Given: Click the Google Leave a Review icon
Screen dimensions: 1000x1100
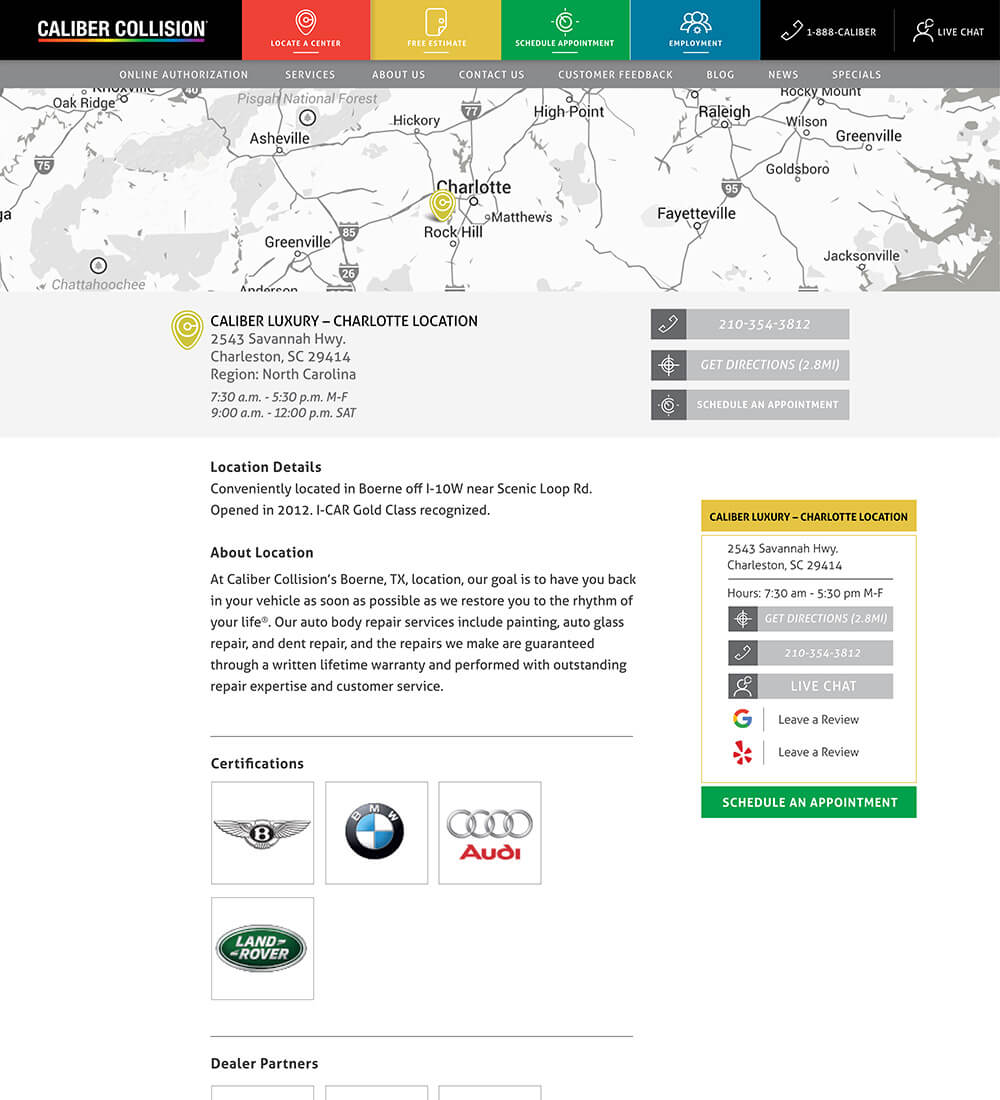Looking at the screenshot, I should point(742,719).
